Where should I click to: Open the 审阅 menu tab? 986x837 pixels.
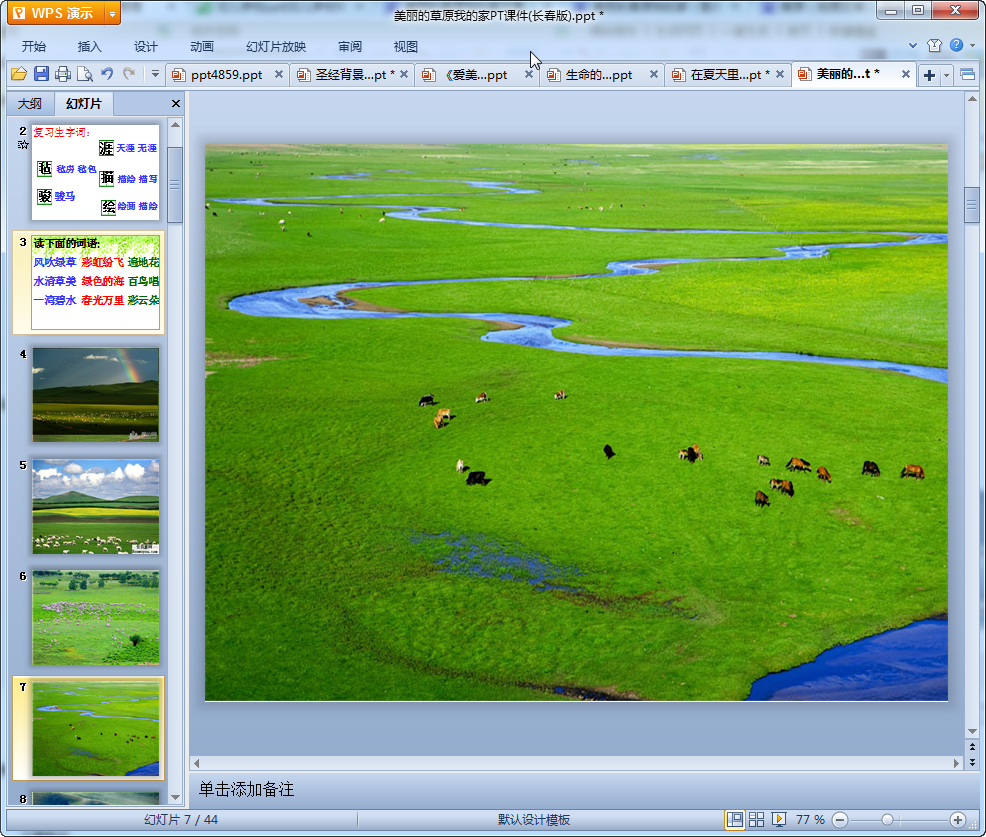click(350, 47)
